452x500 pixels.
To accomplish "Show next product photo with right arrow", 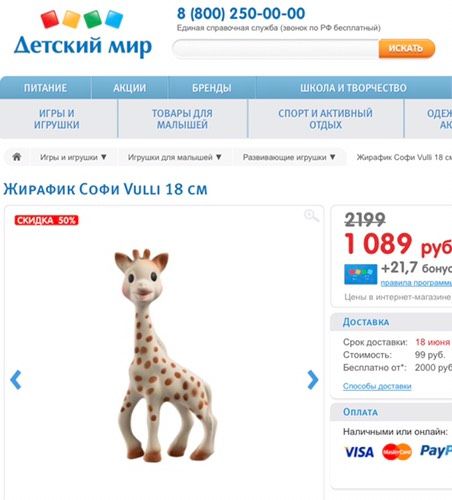I will pos(313,380).
